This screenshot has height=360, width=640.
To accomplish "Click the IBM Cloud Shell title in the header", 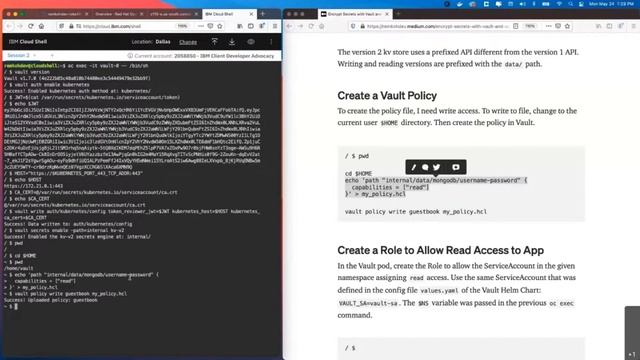I will coord(28,42).
